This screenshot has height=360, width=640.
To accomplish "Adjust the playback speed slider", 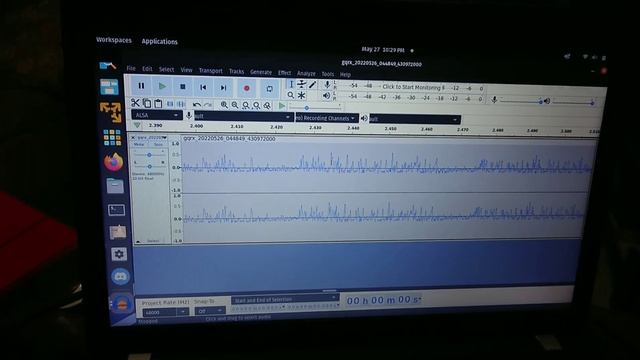I will [x=315, y=107].
